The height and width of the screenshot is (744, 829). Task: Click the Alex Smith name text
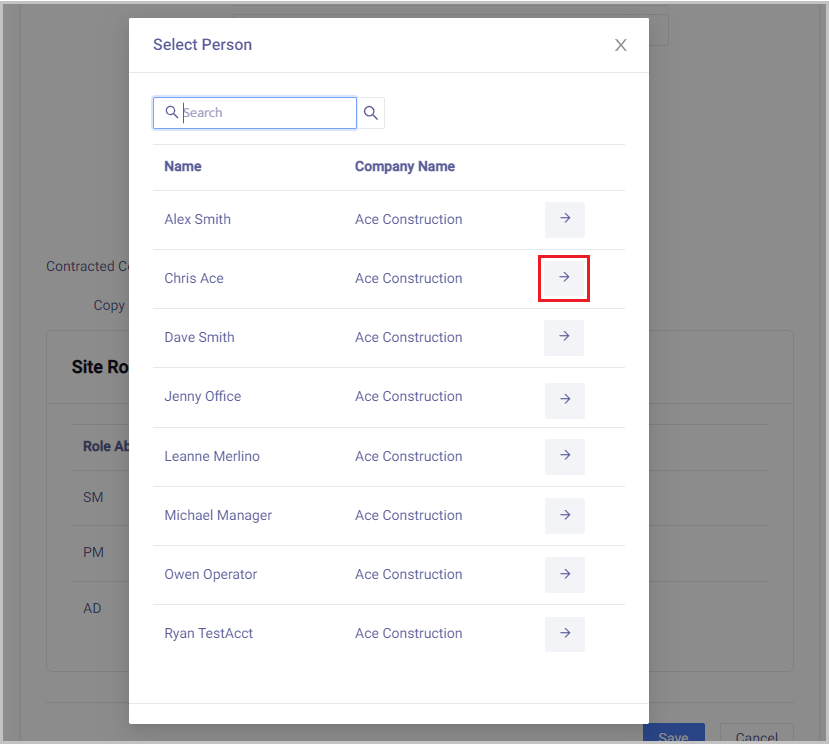tap(197, 219)
